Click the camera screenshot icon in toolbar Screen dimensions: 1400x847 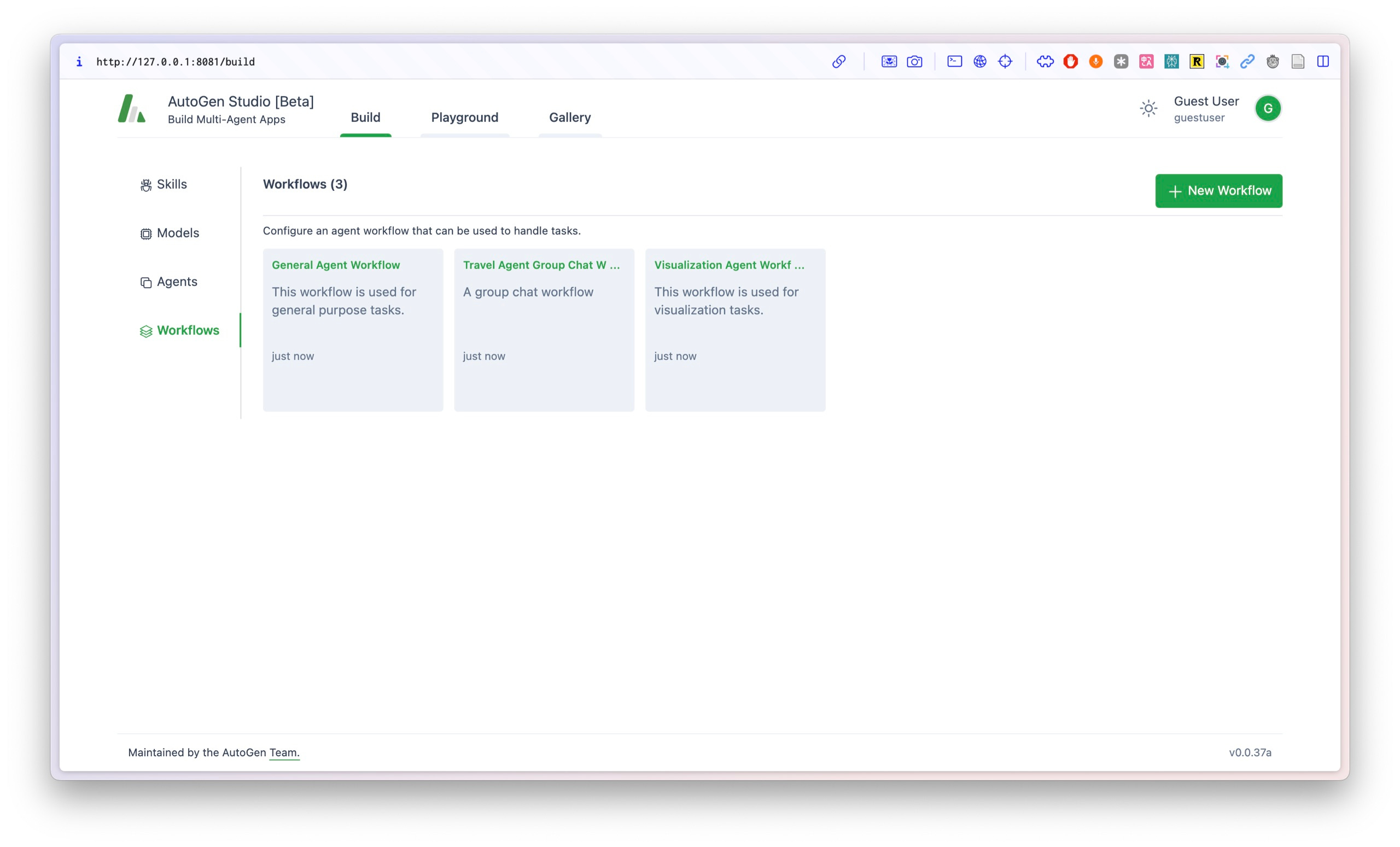coord(914,61)
